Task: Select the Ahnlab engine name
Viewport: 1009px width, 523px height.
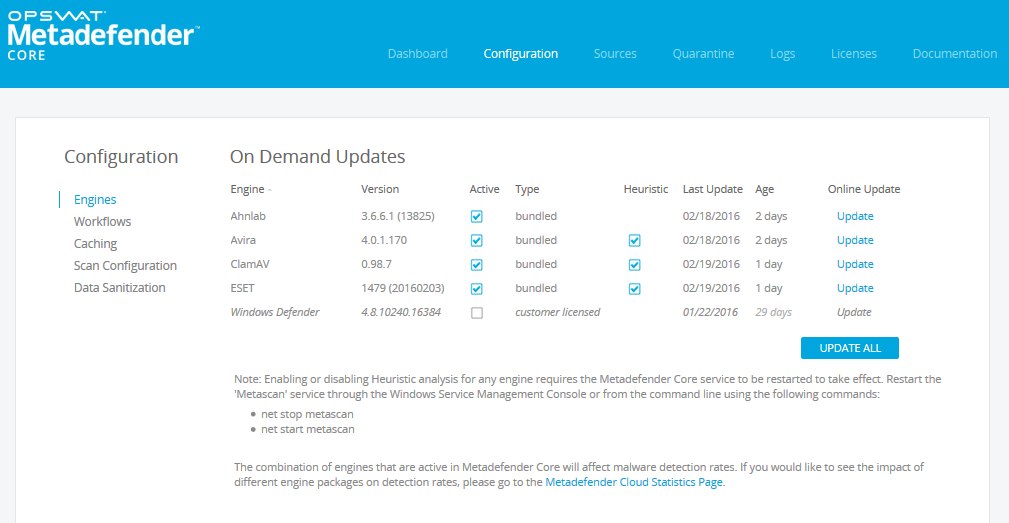Action: coord(248,216)
